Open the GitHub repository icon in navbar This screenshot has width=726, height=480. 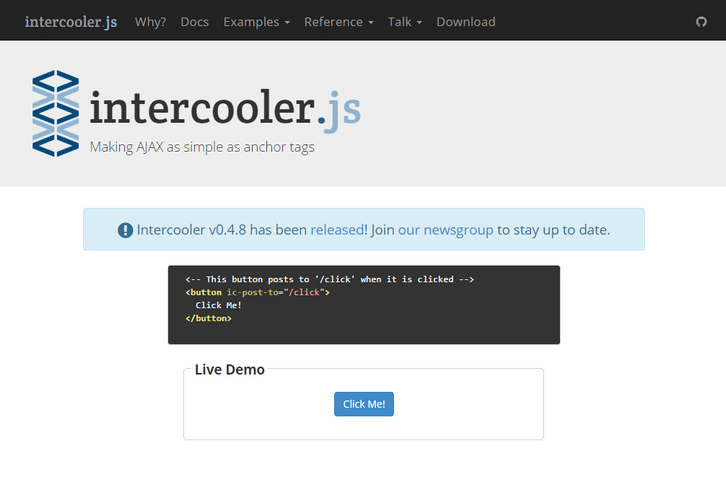(x=701, y=21)
